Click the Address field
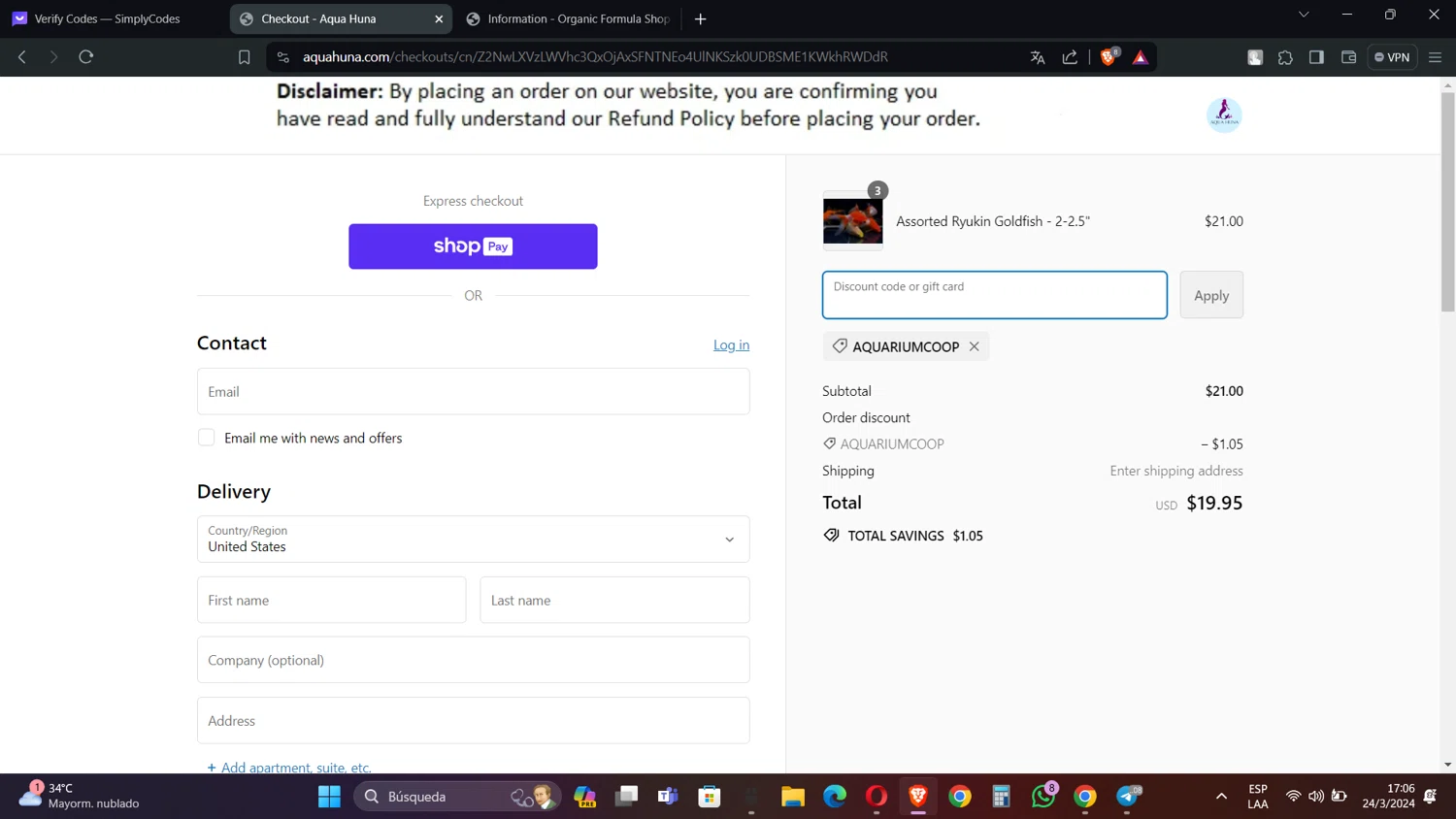This screenshot has width=1456, height=819. tap(473, 720)
